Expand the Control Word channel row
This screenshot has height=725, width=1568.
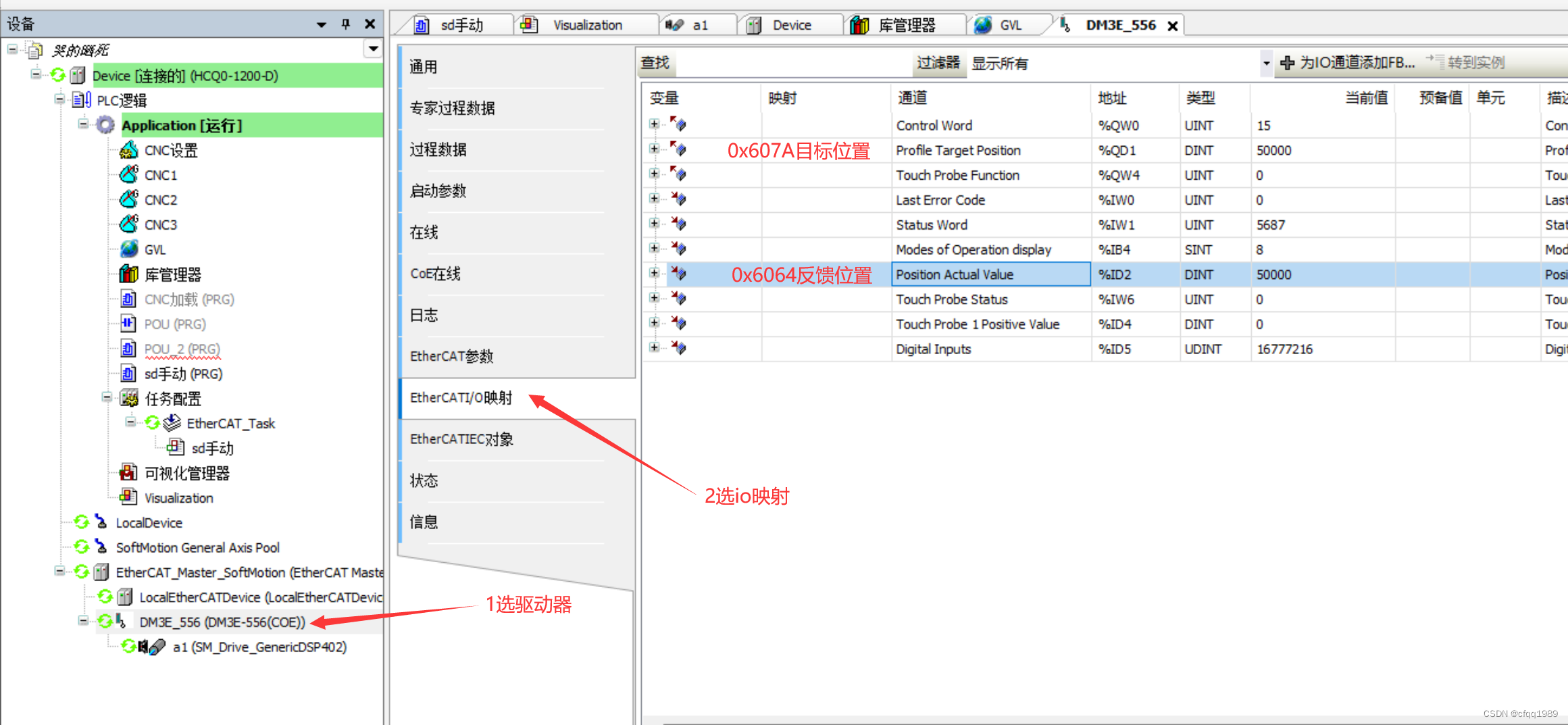click(x=653, y=124)
